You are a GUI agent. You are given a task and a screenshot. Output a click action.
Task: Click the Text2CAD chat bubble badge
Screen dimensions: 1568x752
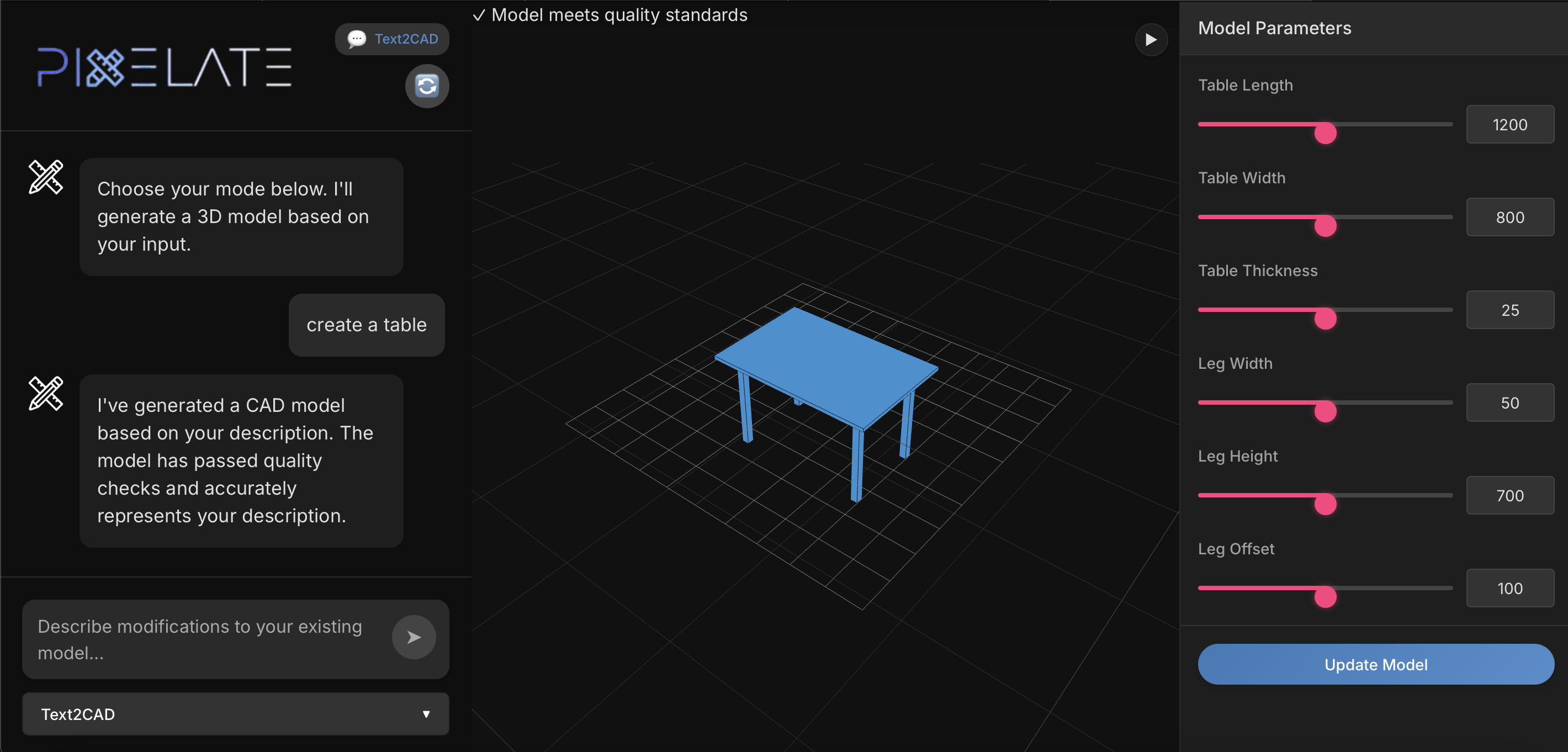(x=392, y=39)
